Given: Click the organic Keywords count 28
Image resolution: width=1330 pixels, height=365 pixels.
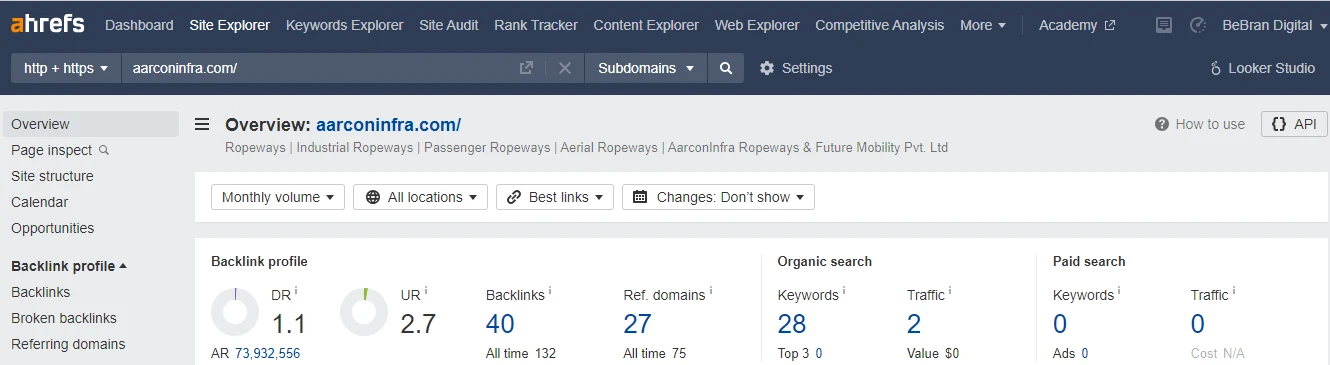Looking at the screenshot, I should click(x=792, y=324).
